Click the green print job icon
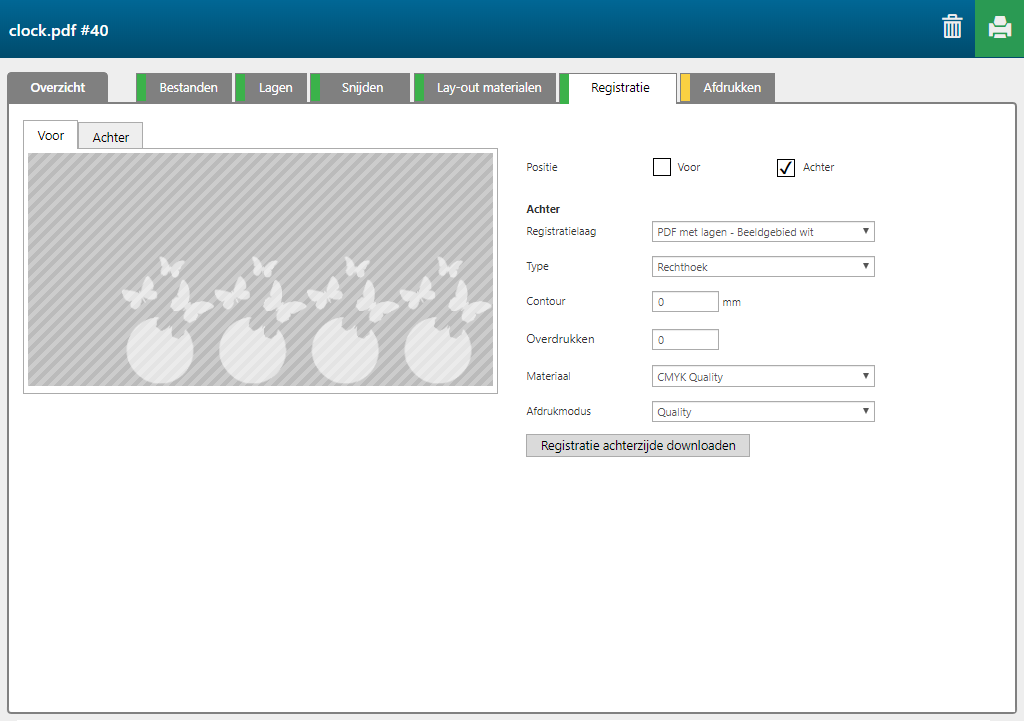The image size is (1024, 721). [x=999, y=28]
